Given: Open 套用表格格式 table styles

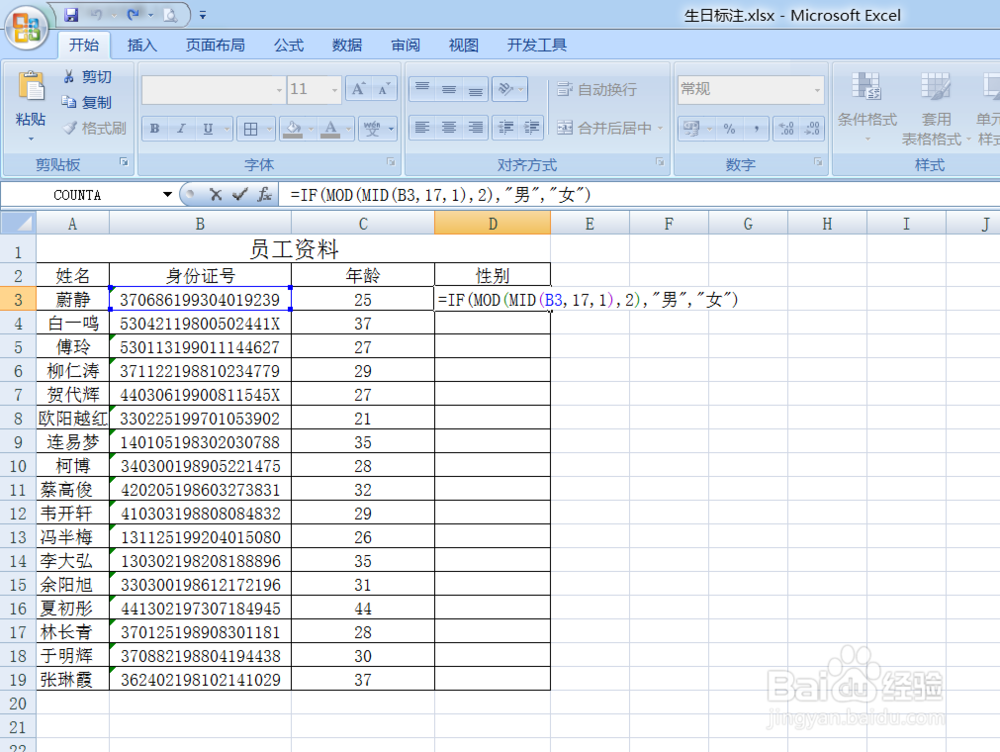Looking at the screenshot, I should pos(935,108).
